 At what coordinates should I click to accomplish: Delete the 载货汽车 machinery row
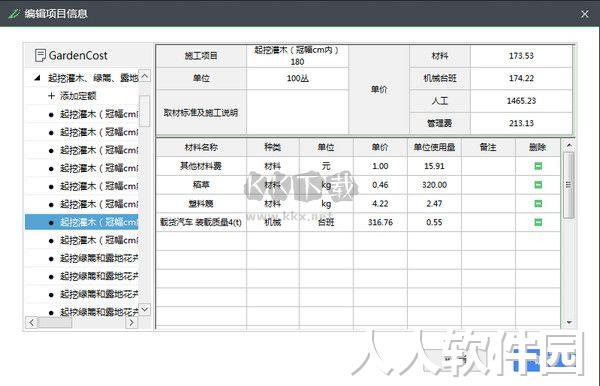[x=538, y=222]
